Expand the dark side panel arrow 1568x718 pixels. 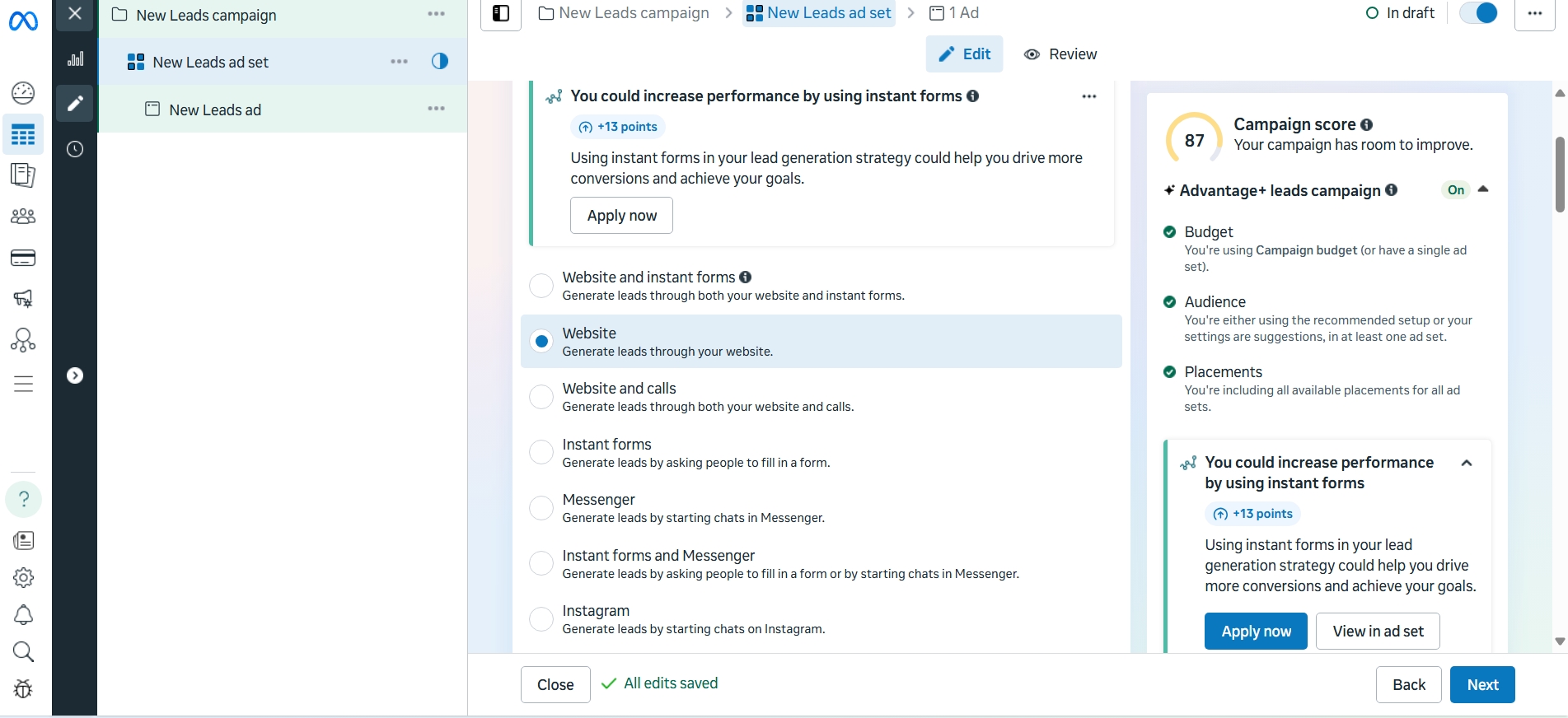coord(75,375)
